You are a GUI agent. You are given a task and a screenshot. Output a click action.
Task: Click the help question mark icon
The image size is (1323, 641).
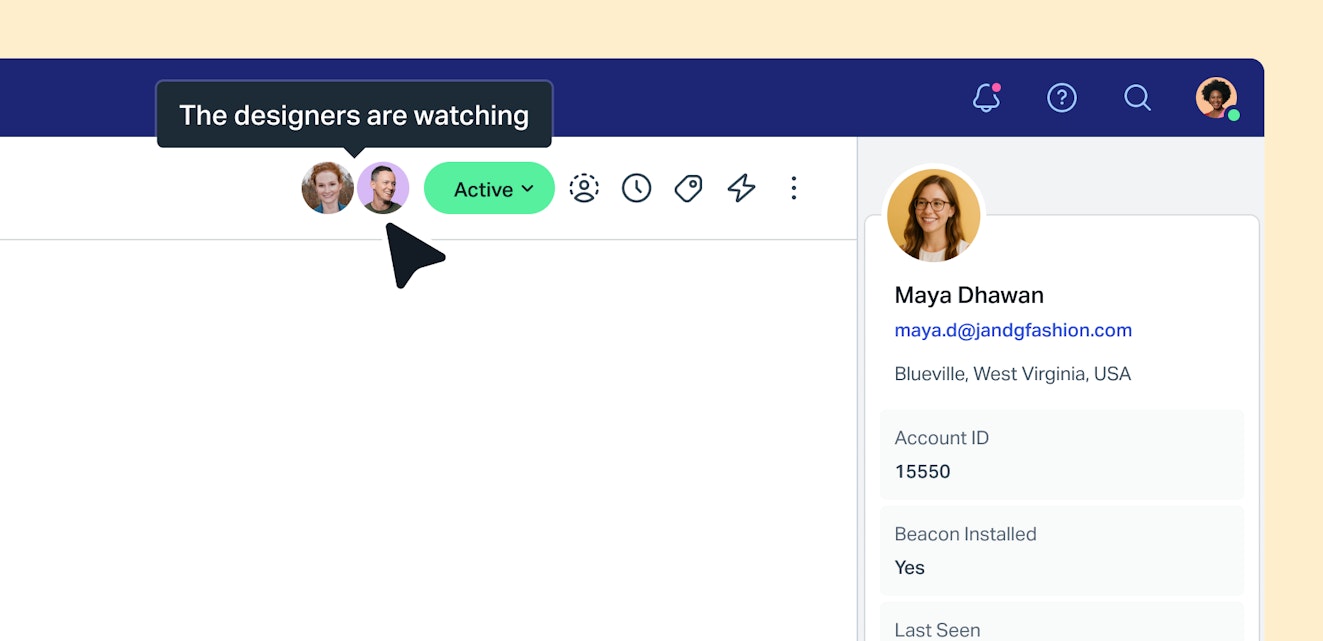[x=1061, y=98]
